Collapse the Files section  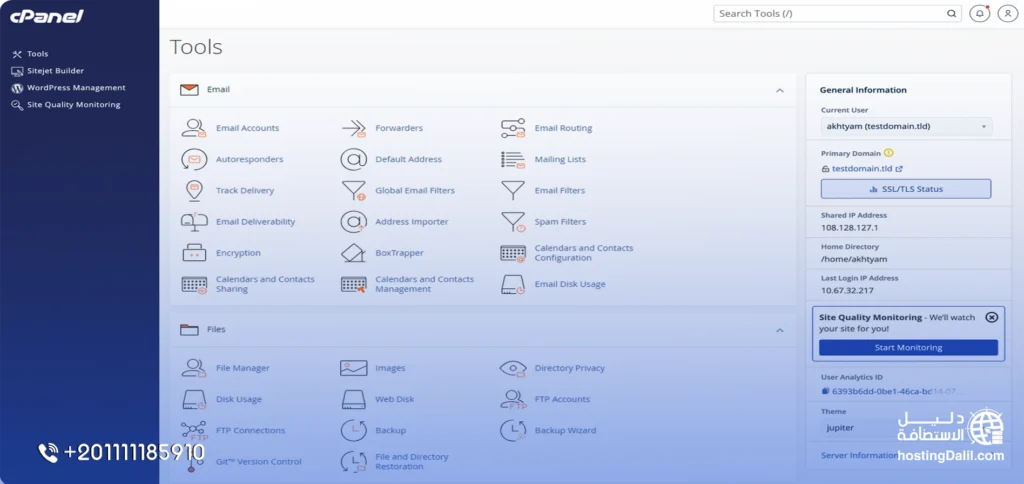coord(779,329)
